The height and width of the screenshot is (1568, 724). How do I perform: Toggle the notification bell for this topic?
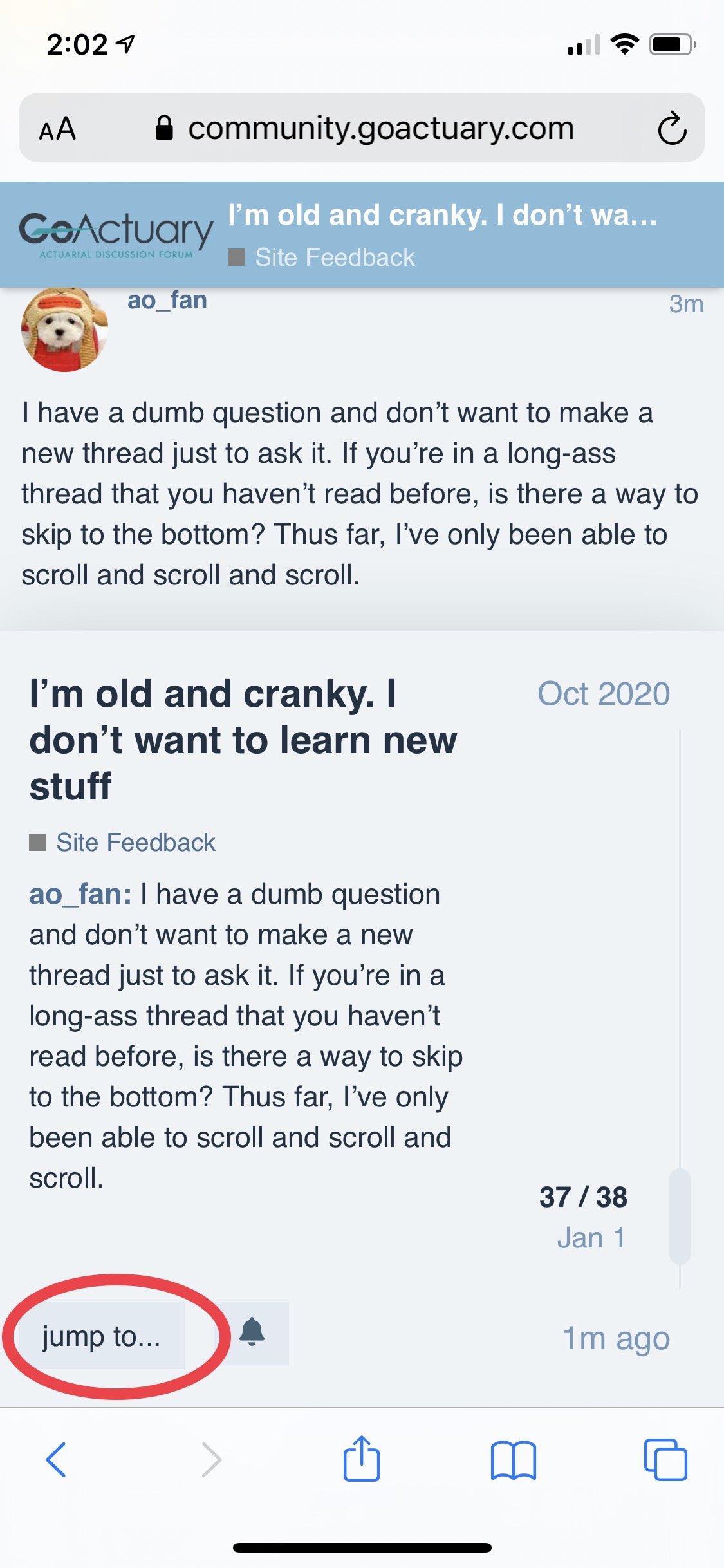[252, 1332]
